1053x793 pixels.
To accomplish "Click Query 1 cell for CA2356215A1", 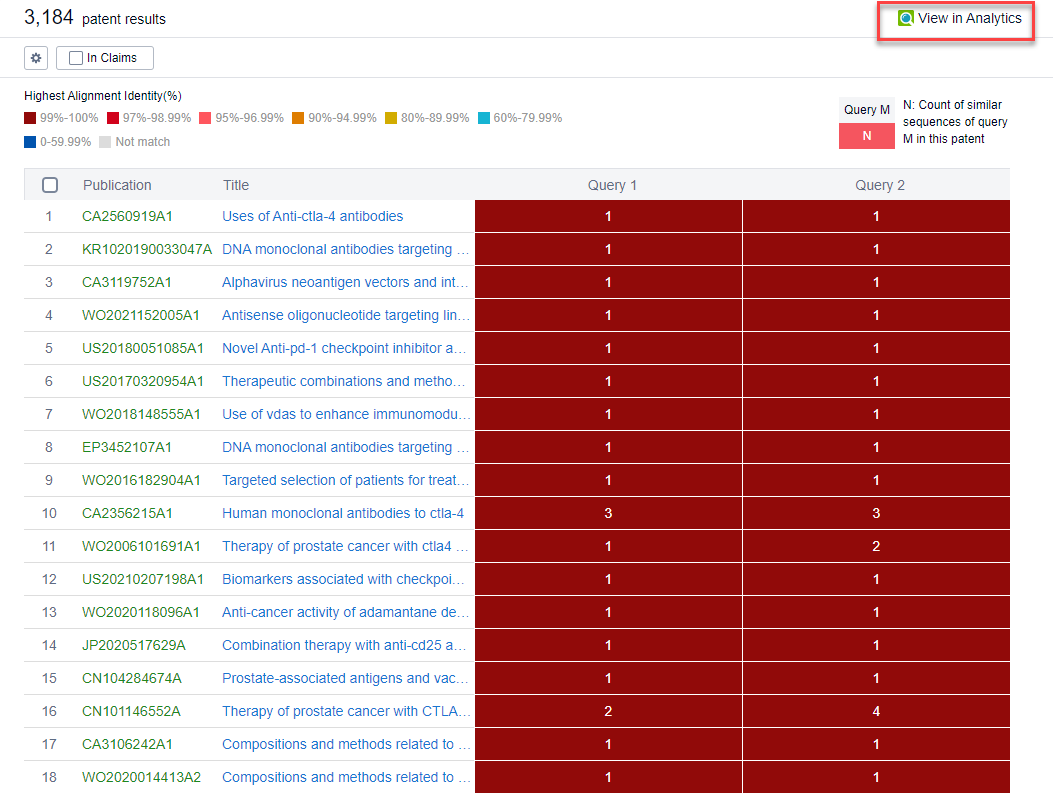I will coord(608,513).
